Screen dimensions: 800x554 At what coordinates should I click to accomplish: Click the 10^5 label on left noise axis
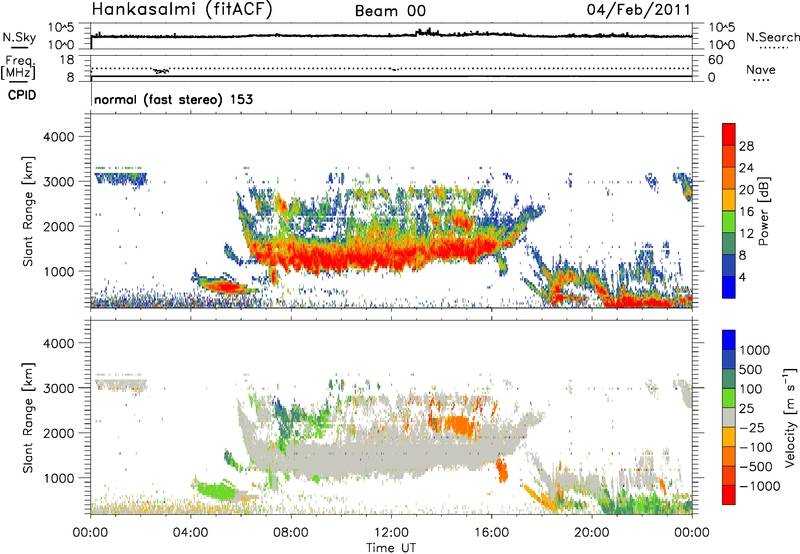click(61, 28)
